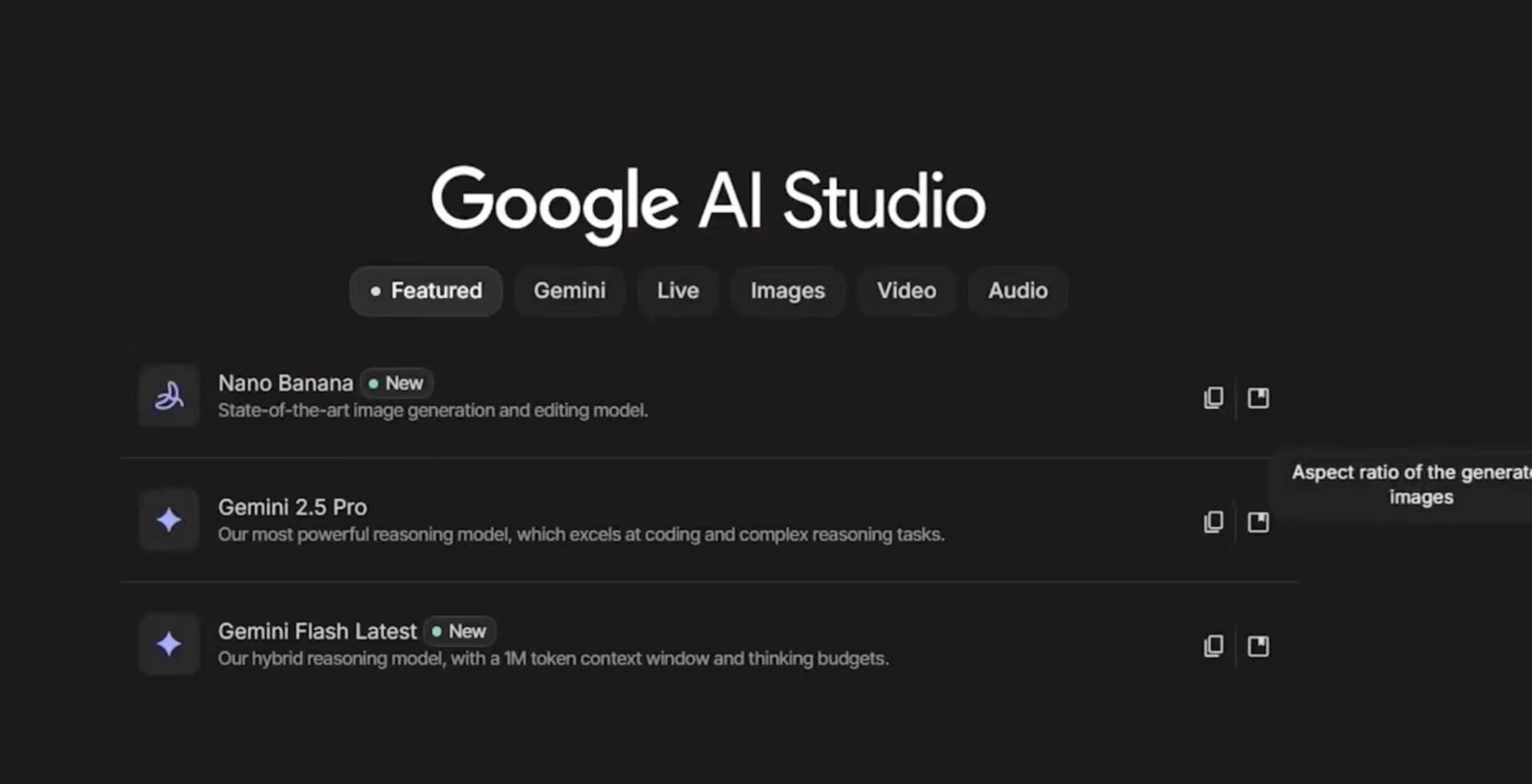Copy the Nano Banana model name

click(x=1214, y=397)
